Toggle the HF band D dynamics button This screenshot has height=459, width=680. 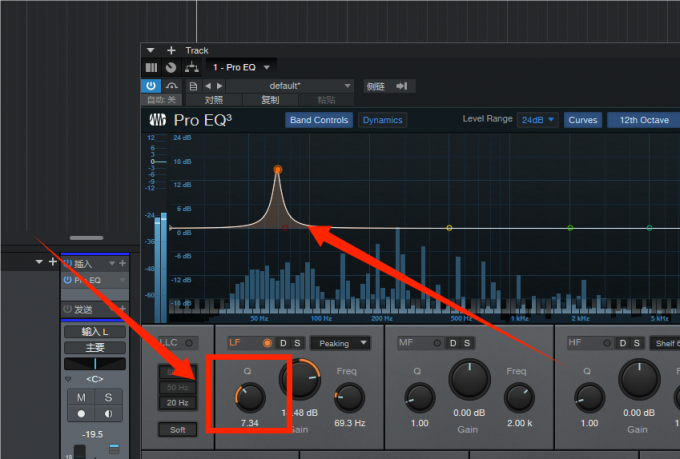pyautogui.click(x=623, y=343)
